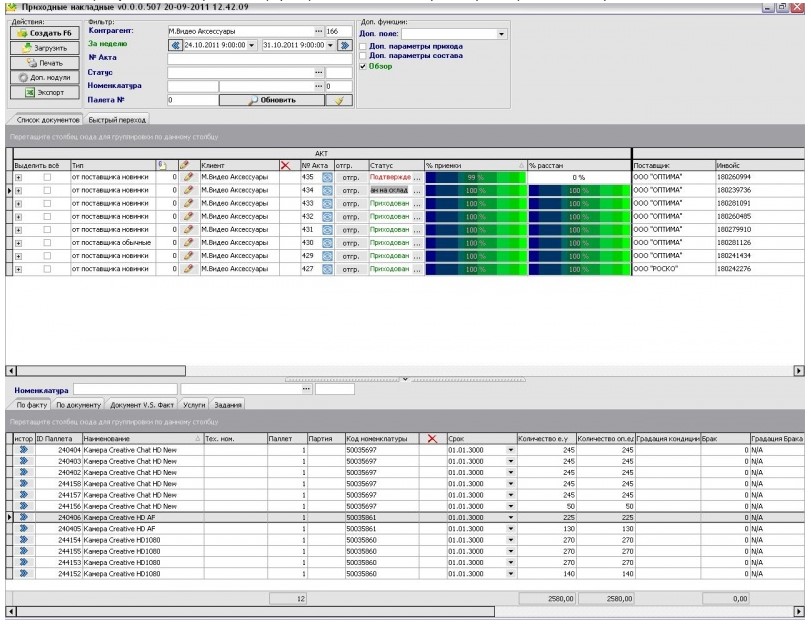Click the blue act icon next to № 434
Viewport: 811px width, 624px height.
(326, 189)
